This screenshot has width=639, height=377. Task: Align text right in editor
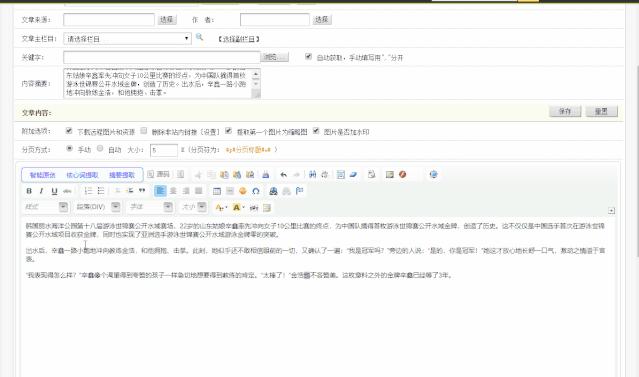click(186, 191)
